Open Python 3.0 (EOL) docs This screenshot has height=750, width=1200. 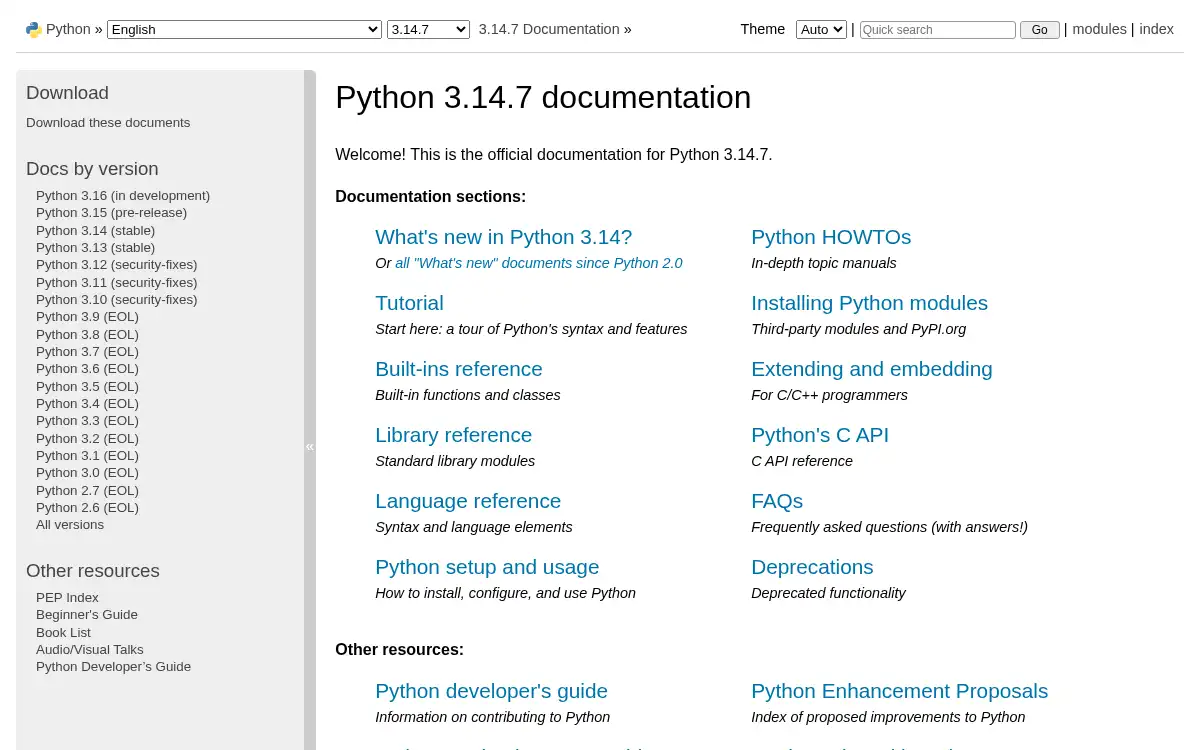(x=87, y=473)
